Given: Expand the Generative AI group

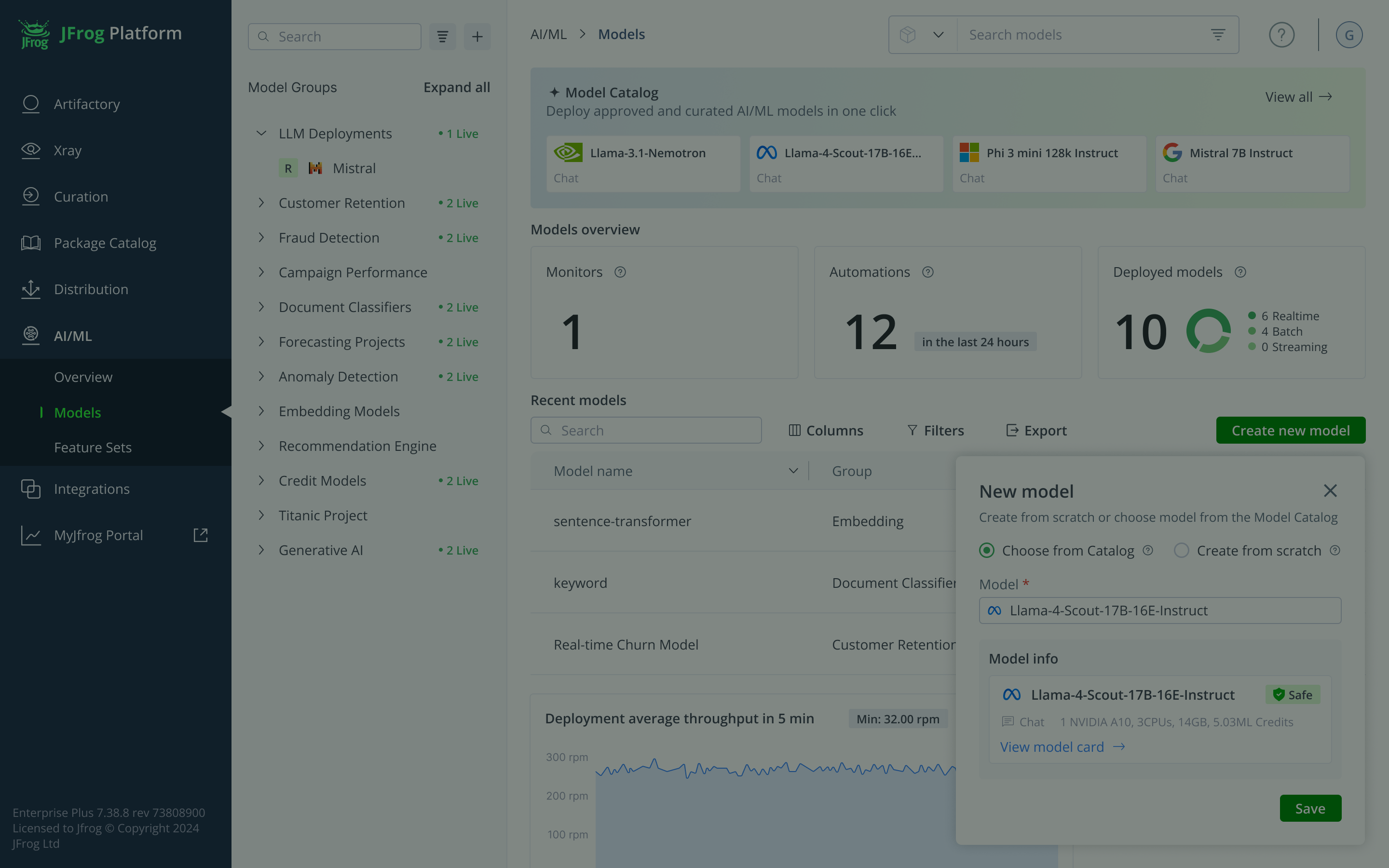Looking at the screenshot, I should [261, 550].
